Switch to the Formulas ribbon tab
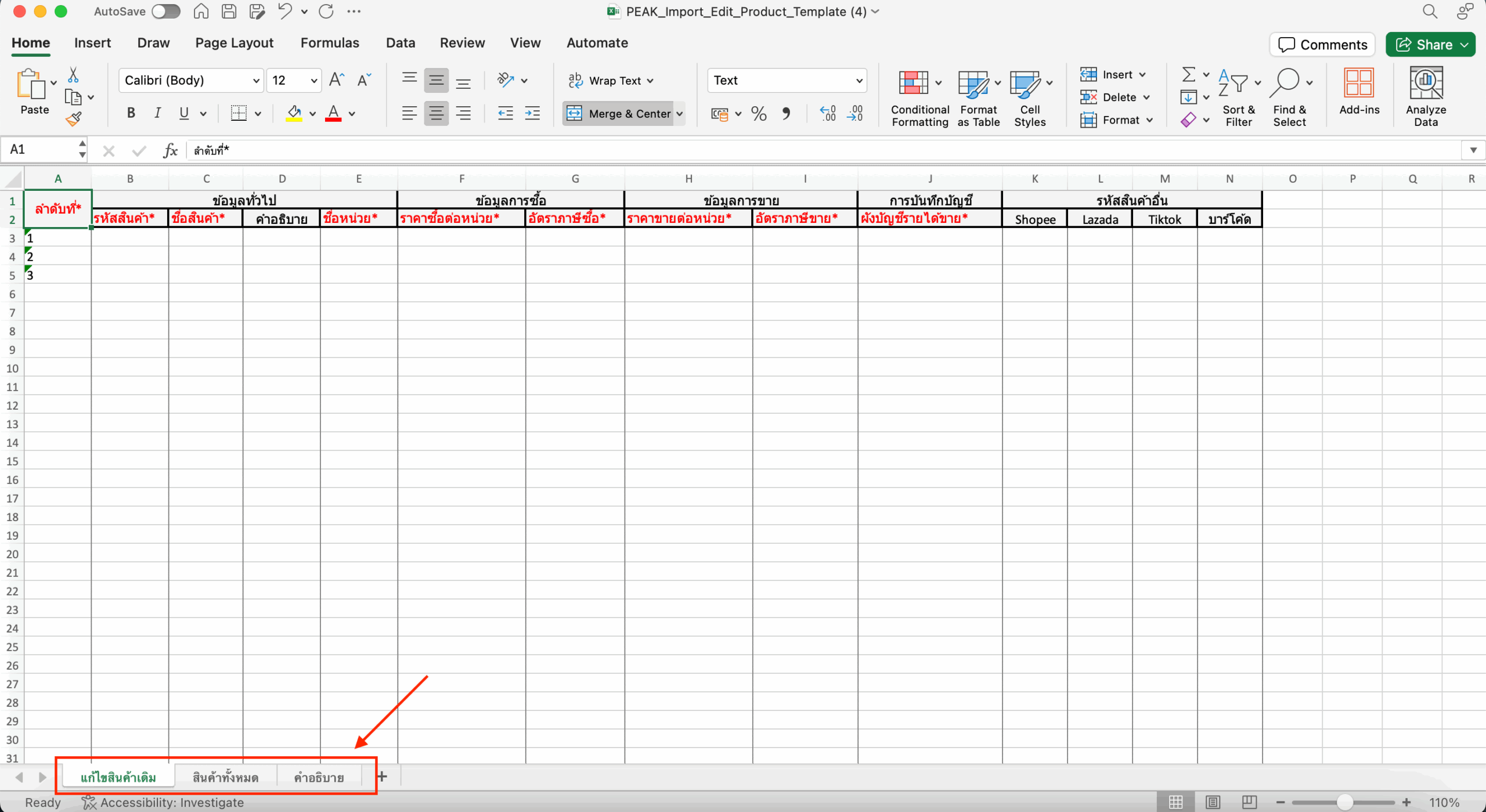 (x=330, y=42)
